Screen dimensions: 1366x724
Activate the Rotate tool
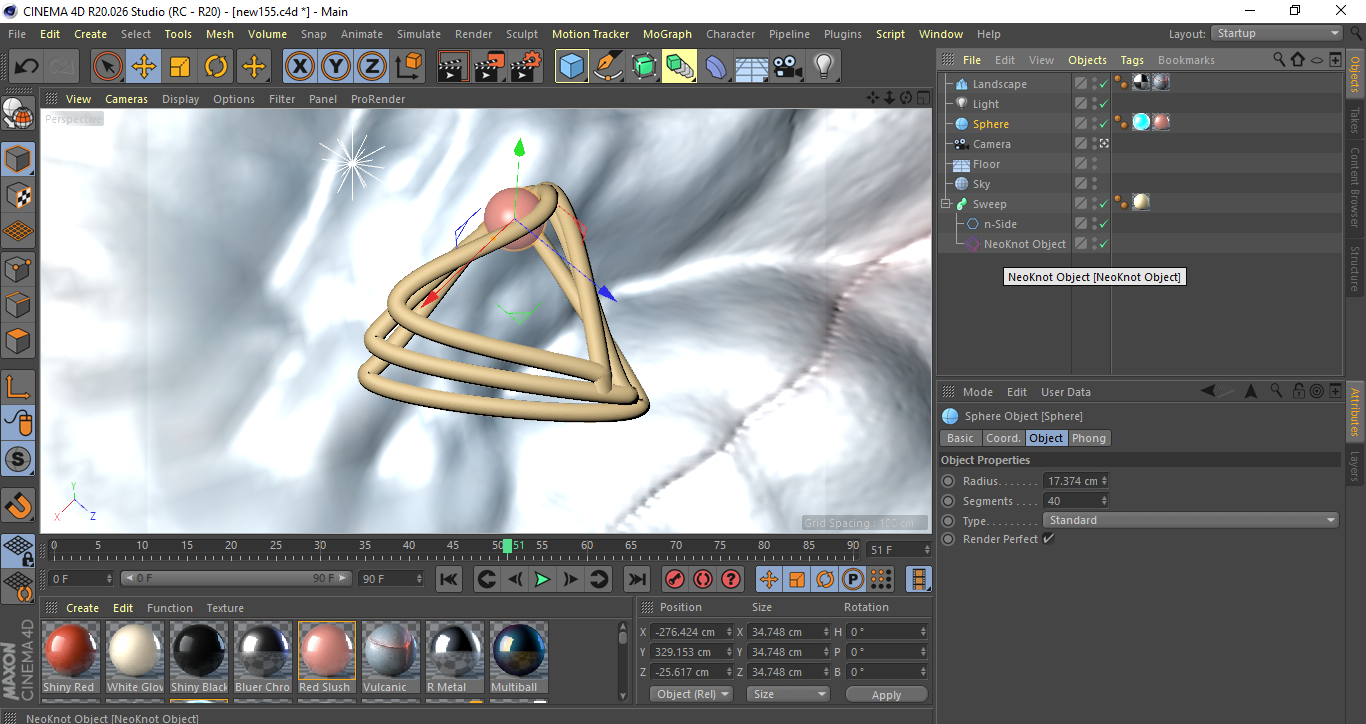(x=216, y=67)
